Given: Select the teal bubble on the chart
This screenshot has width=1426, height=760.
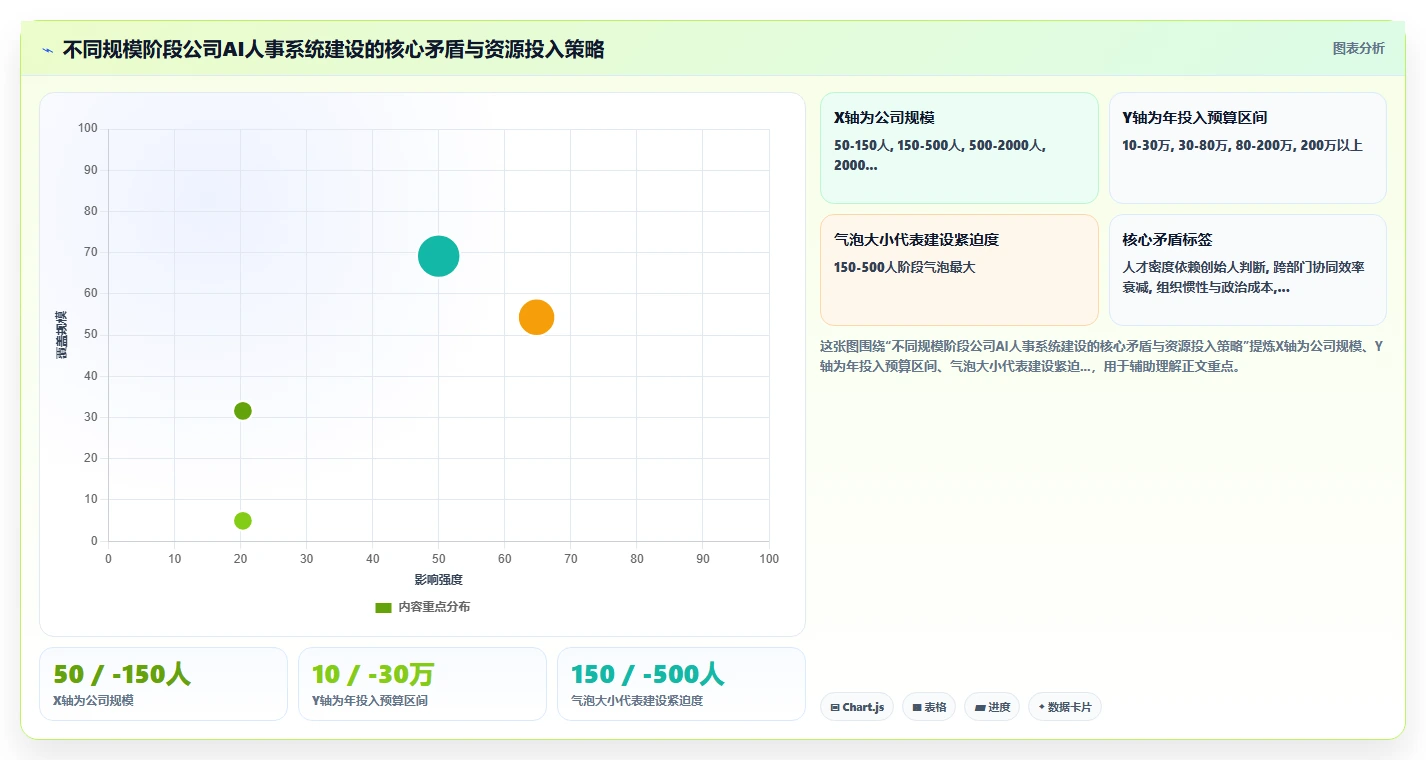Looking at the screenshot, I should click(438, 256).
